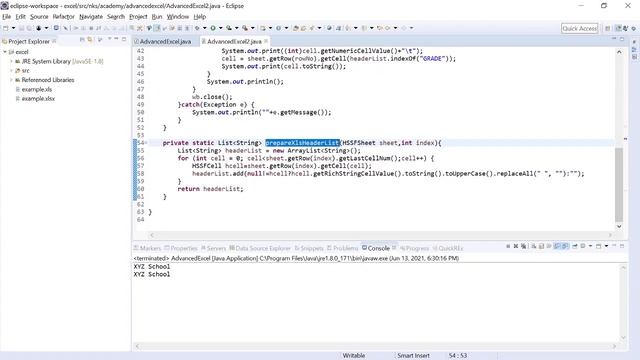Click the Debug bug icon
640x360 pixels.
click(197, 28)
